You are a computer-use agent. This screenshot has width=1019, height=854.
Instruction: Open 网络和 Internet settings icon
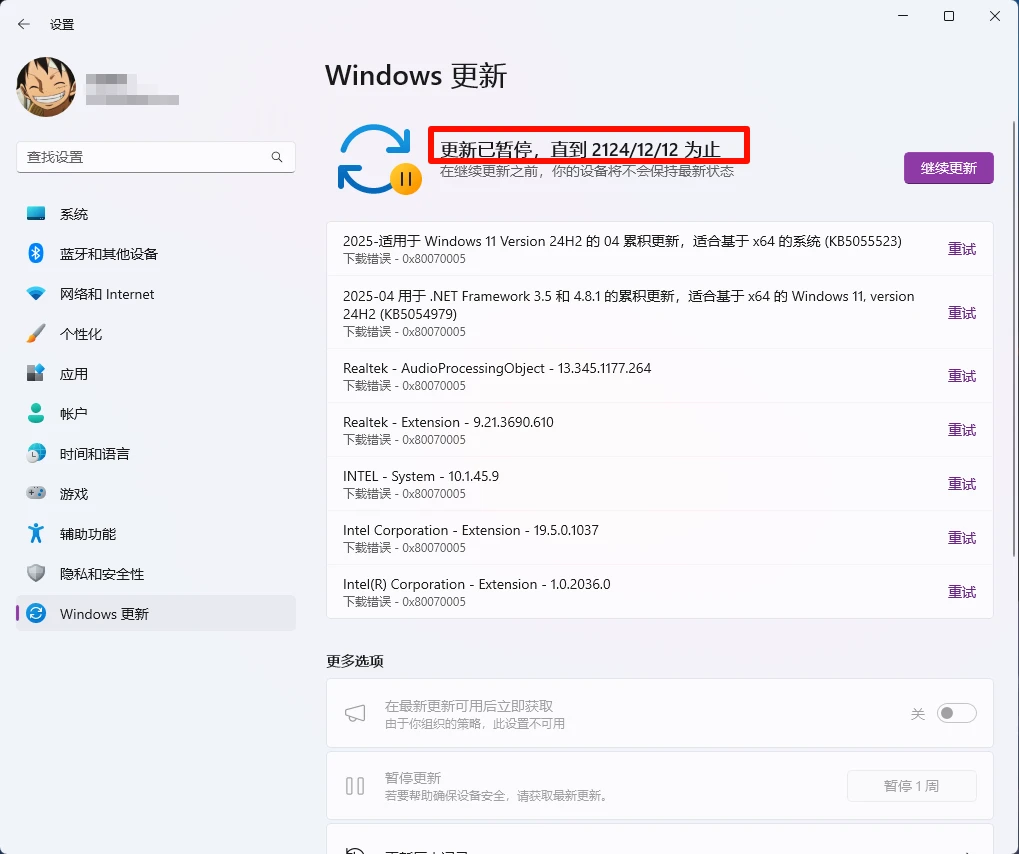coord(36,293)
